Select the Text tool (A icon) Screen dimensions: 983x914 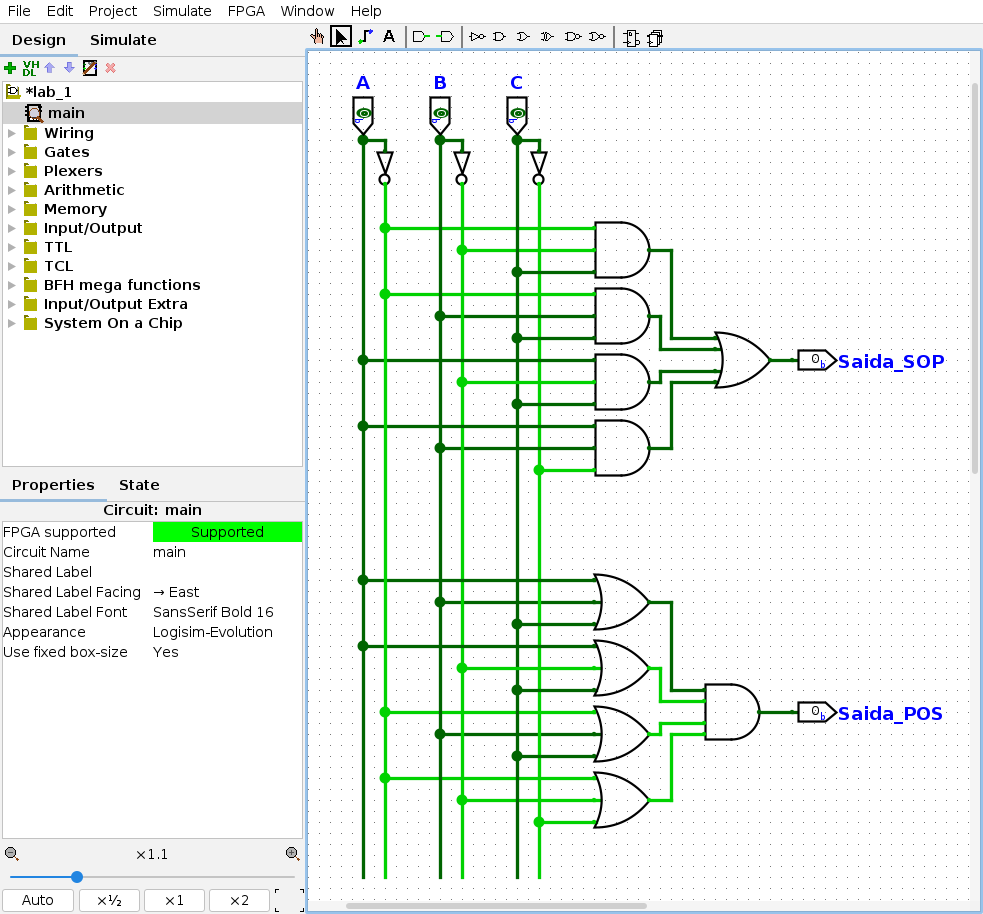(x=389, y=37)
